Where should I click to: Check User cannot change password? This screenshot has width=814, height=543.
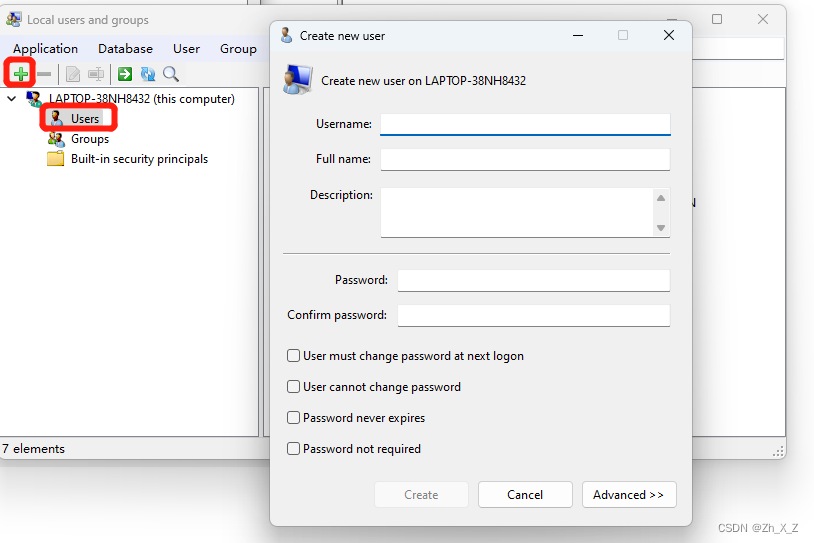coord(294,387)
